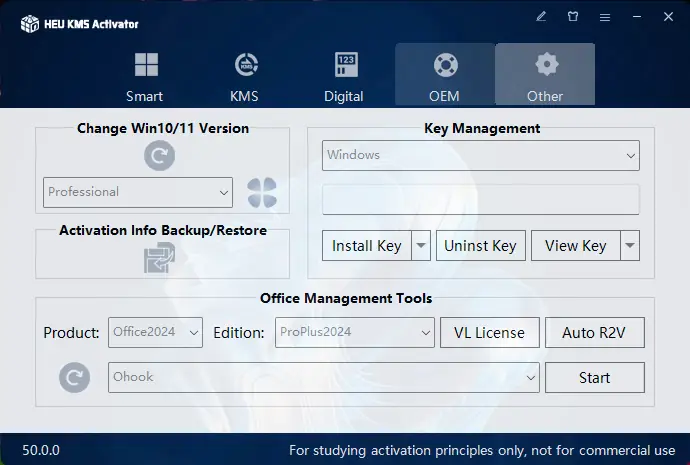Open the skin shirt icon in title bar
Image resolution: width=690 pixels, height=465 pixels.
tap(573, 17)
